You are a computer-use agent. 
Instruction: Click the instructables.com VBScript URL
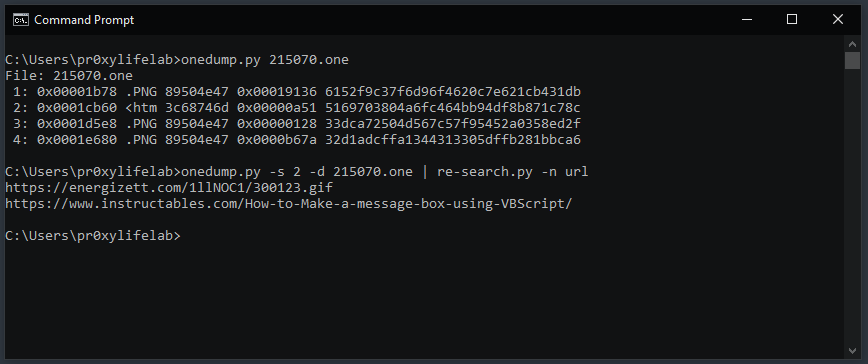[288, 204]
